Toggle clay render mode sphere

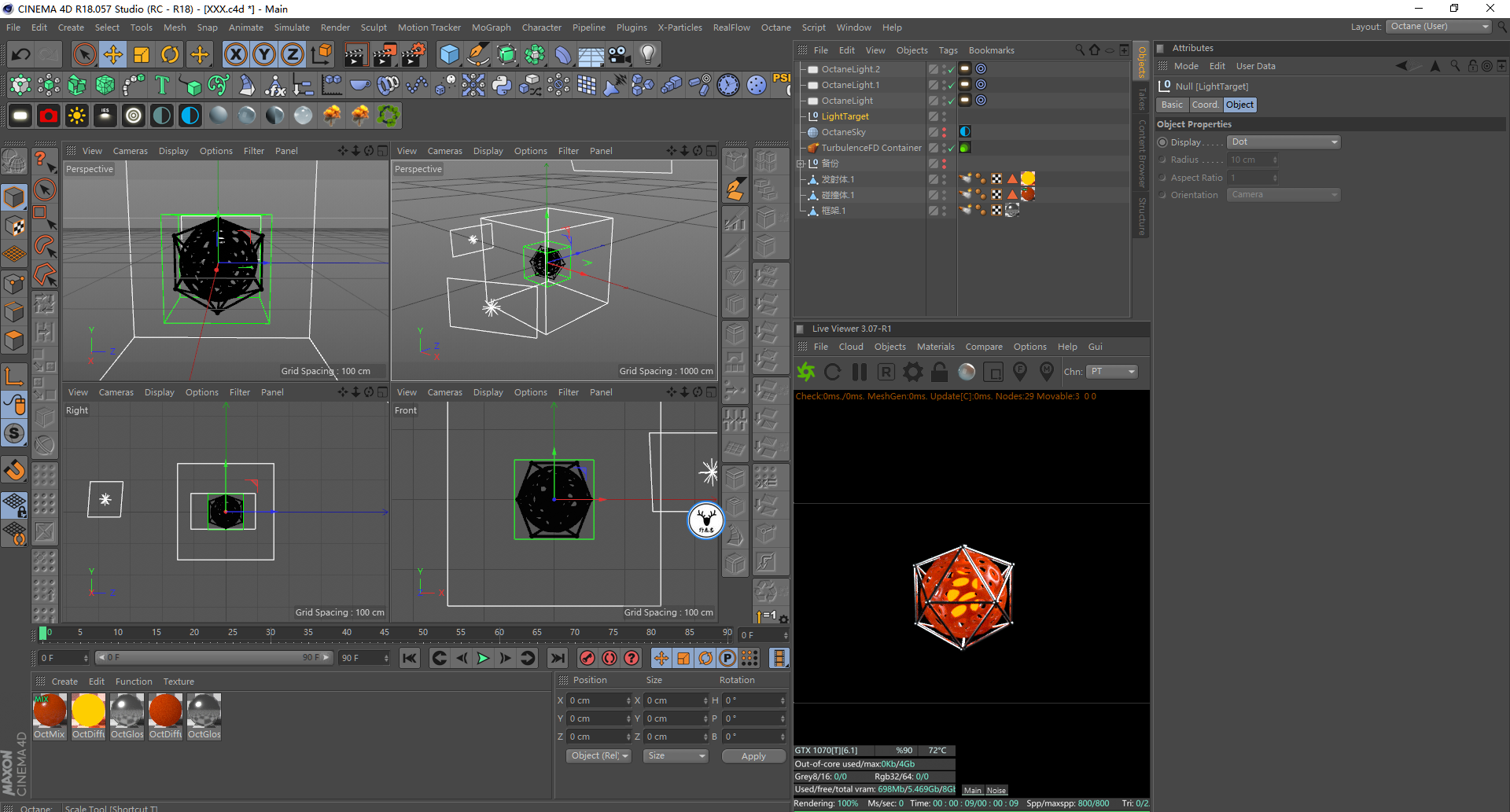tap(967, 372)
